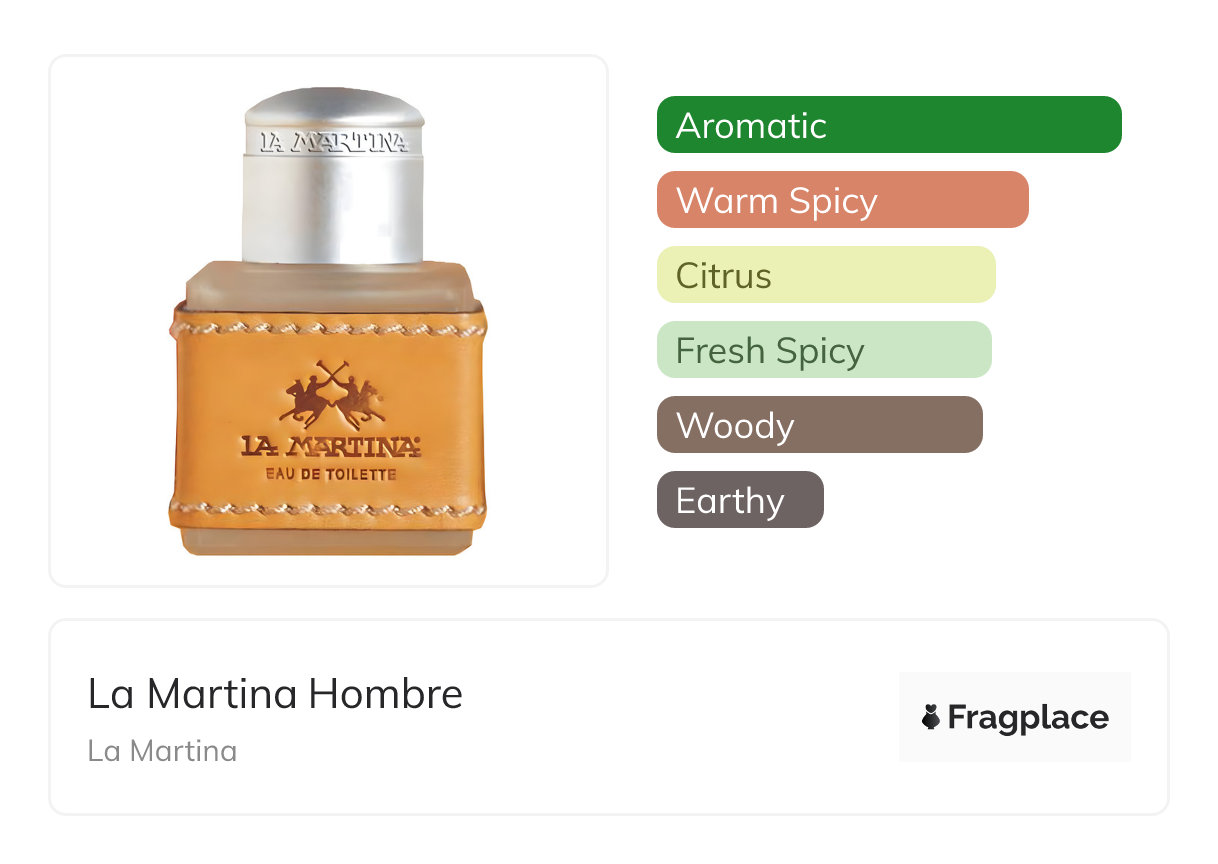The width and height of the screenshot is (1218, 864).
Task: Select the Earthy accord bar
Action: point(740,500)
